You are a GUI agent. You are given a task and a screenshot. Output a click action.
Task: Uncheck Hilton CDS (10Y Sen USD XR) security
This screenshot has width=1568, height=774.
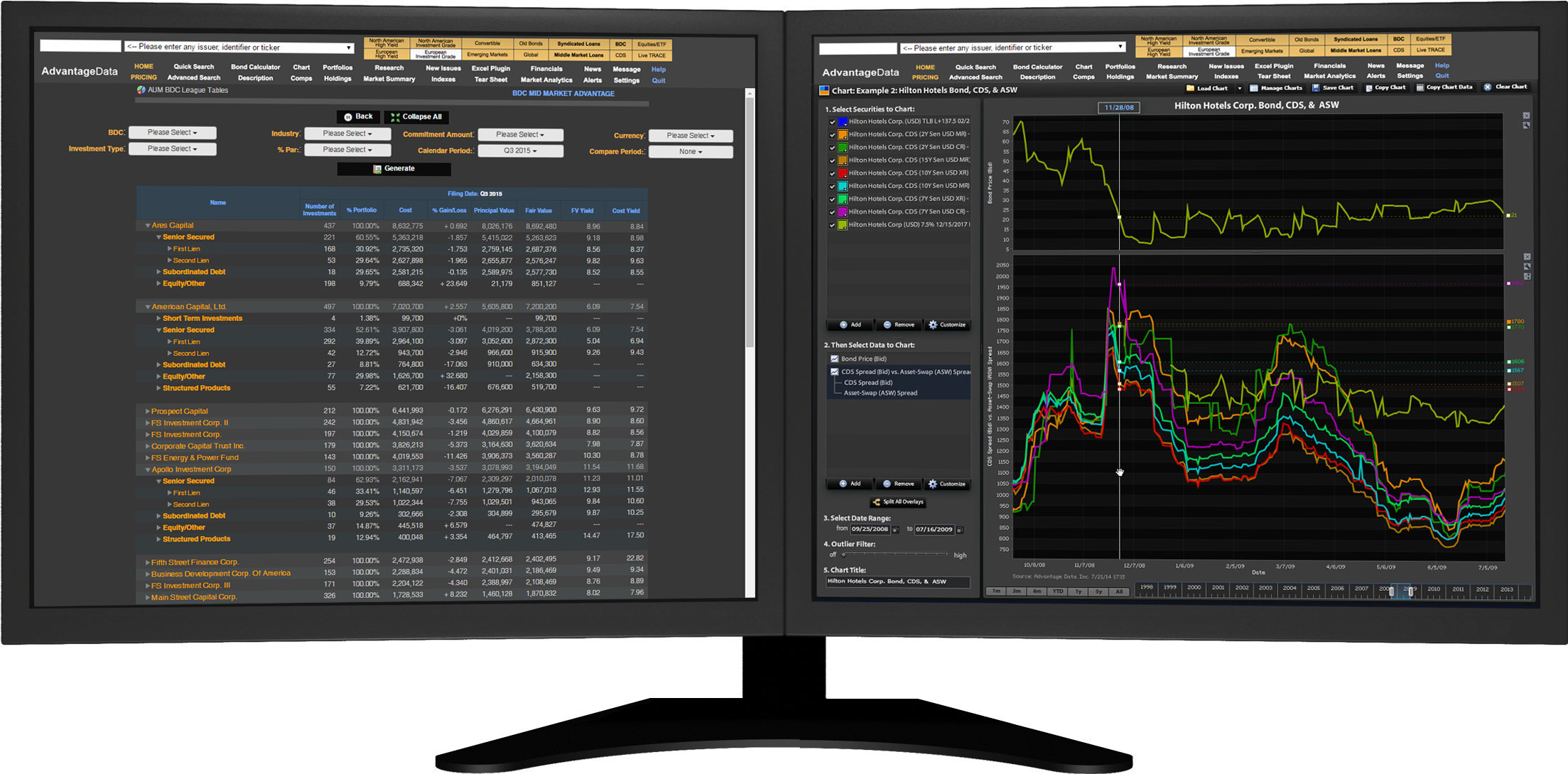(x=832, y=173)
